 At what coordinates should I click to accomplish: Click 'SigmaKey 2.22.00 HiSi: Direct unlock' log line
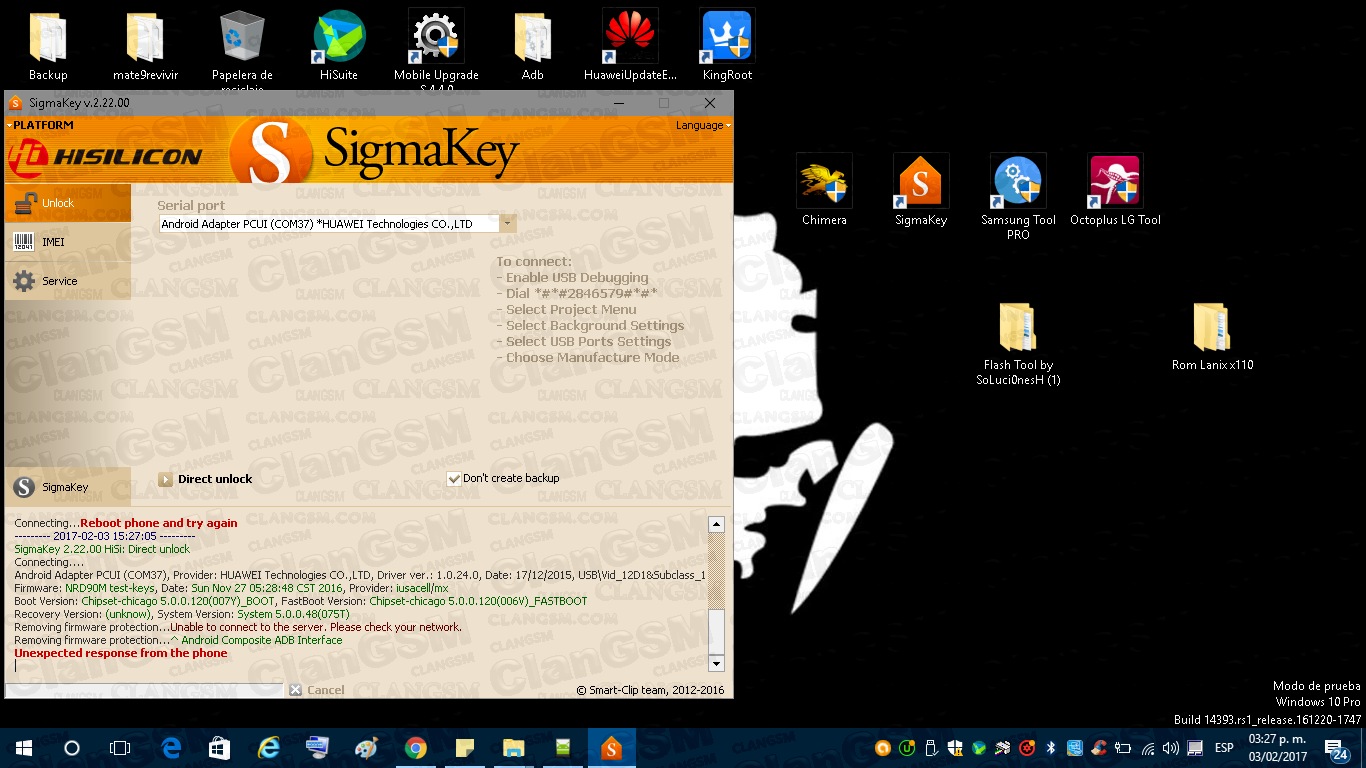pos(102,549)
